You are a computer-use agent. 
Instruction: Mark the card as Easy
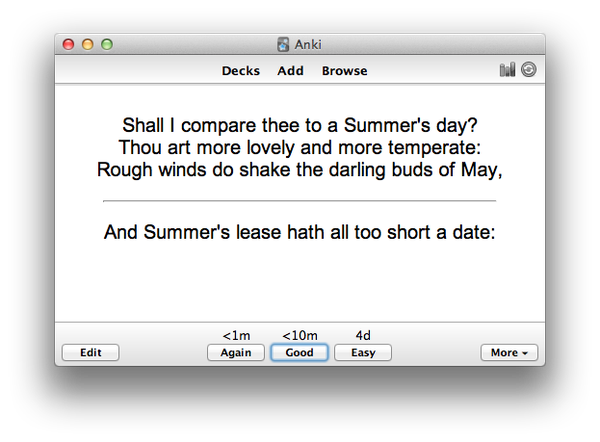[363, 353]
